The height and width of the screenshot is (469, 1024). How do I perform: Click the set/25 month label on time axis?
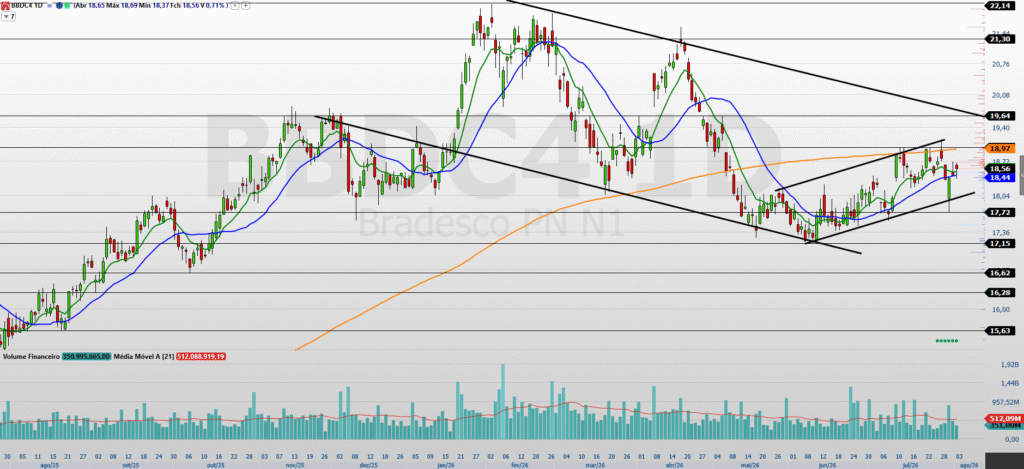pos(130,465)
